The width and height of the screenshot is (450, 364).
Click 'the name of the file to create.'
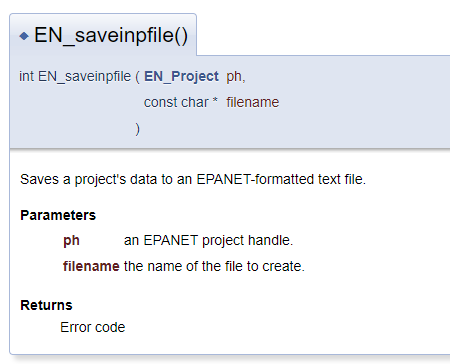214,266
